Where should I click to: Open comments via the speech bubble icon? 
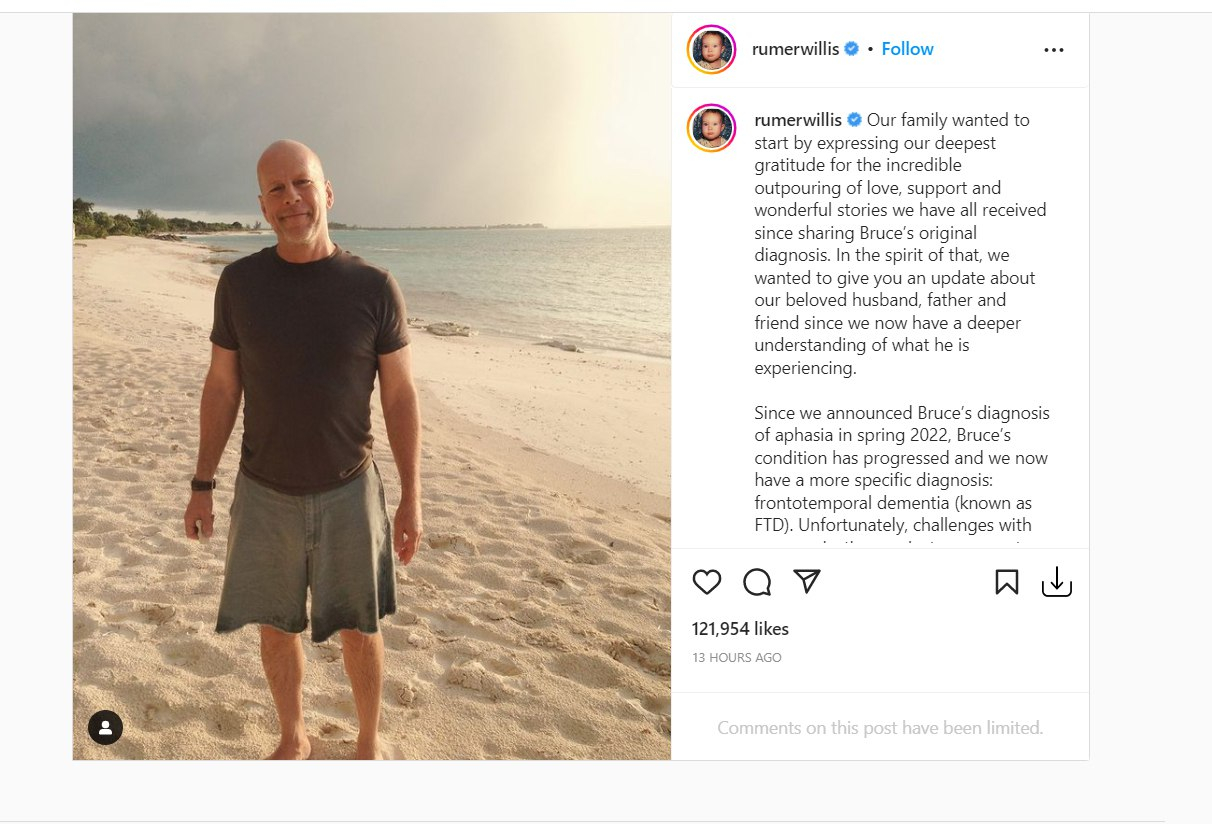757,582
